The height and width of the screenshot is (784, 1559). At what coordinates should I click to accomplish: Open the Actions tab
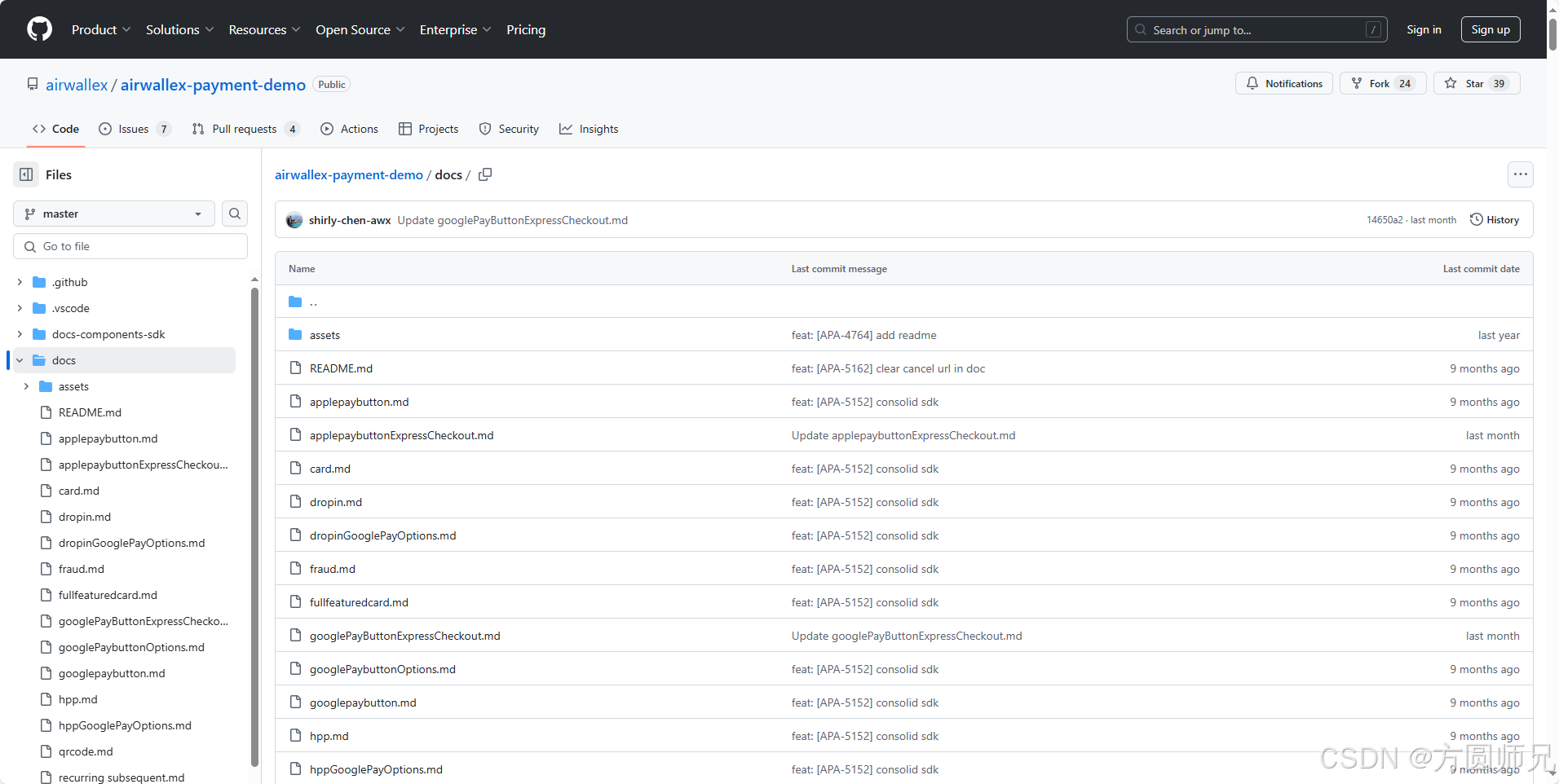click(349, 129)
